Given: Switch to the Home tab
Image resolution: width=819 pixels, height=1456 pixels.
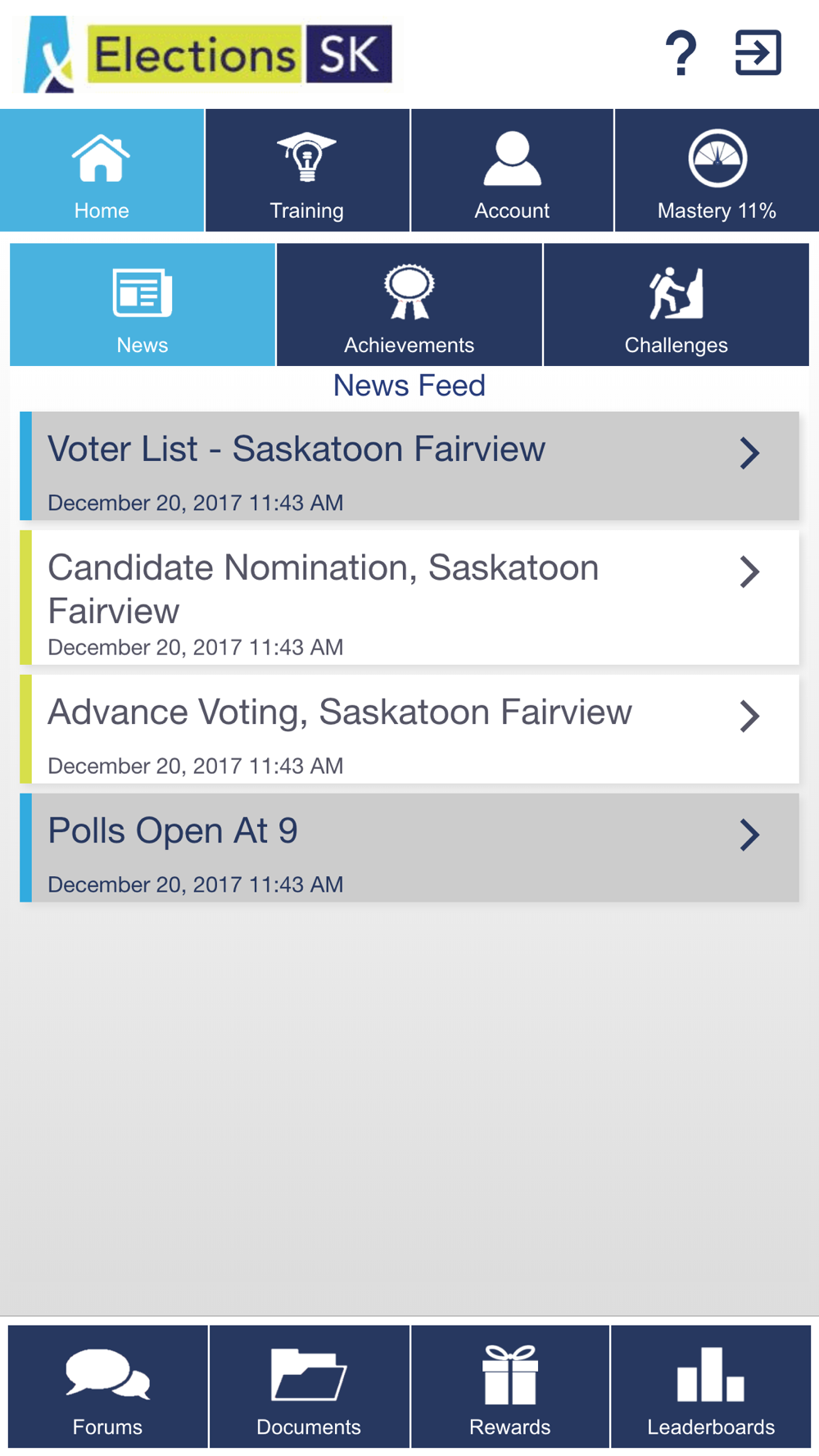Looking at the screenshot, I should [102, 170].
